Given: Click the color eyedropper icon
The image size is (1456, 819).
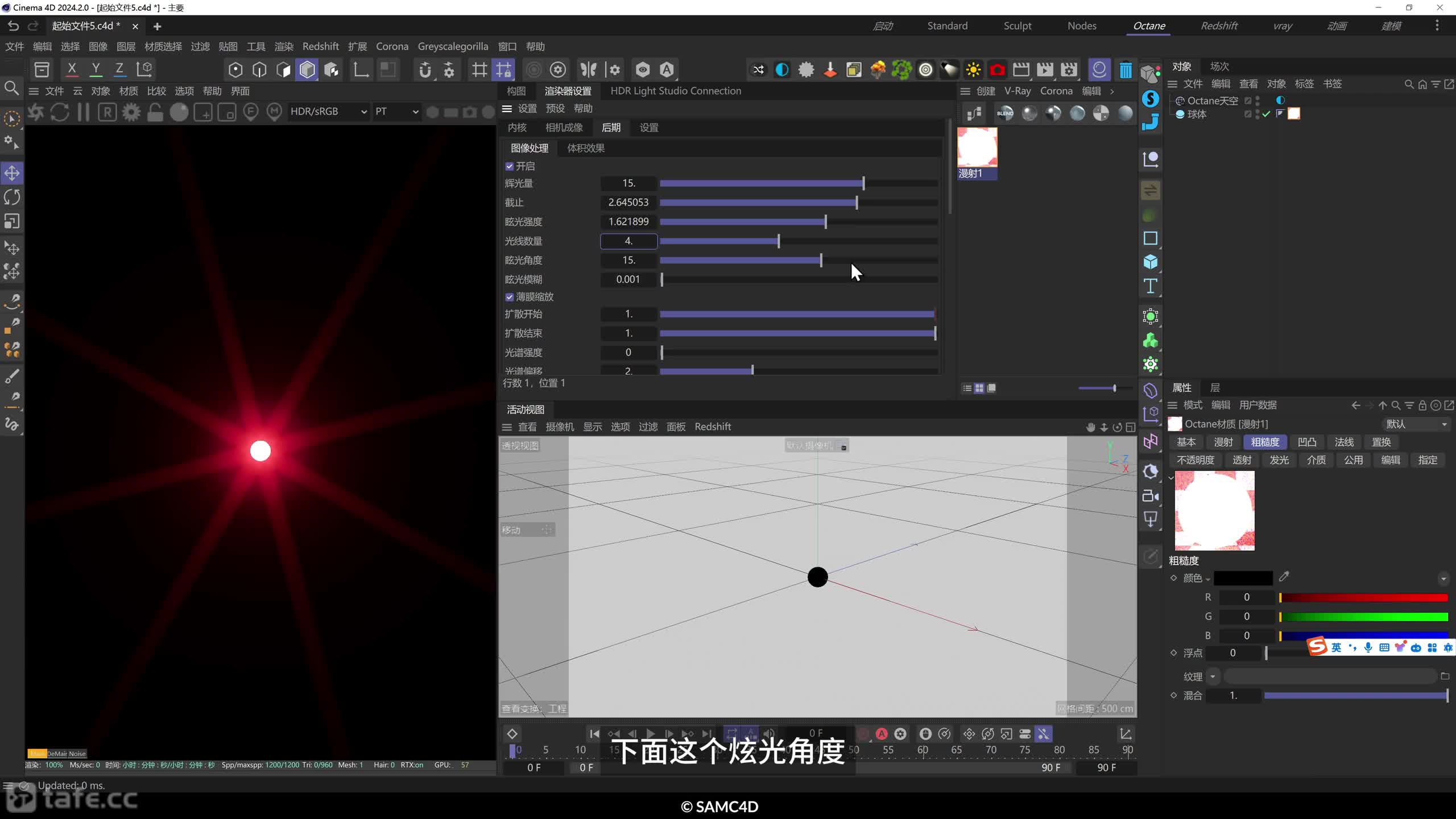Looking at the screenshot, I should click(1284, 577).
